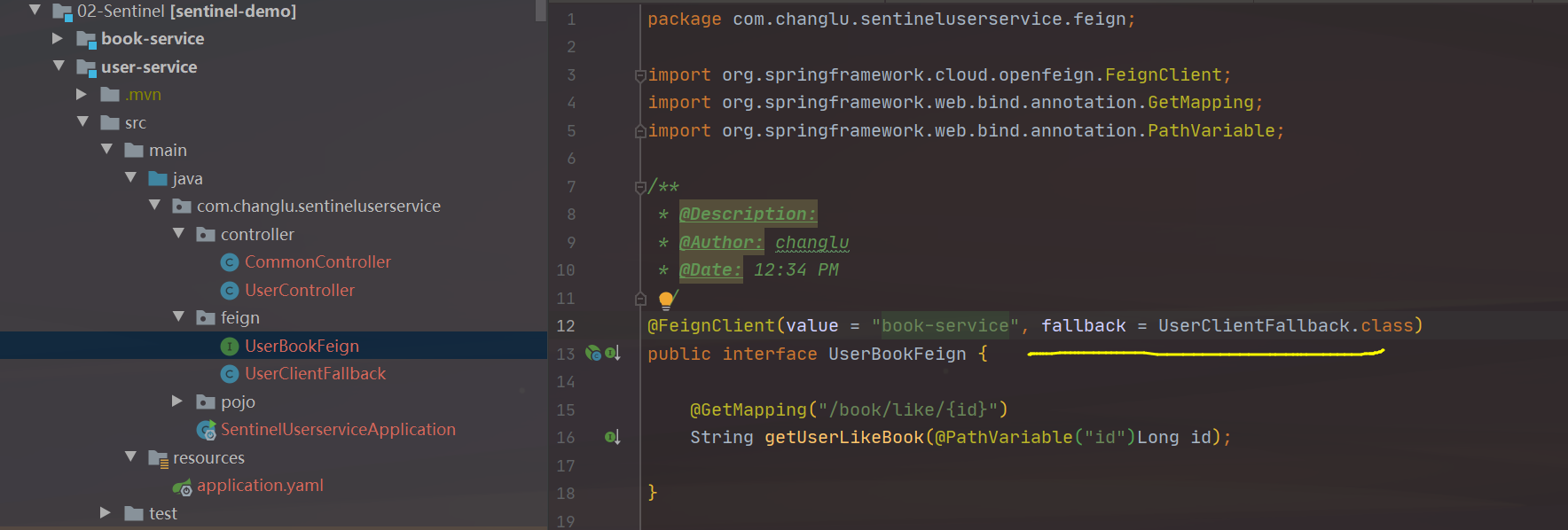This screenshot has height=530, width=1568.
Task: Collapse the feign package arrow
Action: [x=178, y=316]
